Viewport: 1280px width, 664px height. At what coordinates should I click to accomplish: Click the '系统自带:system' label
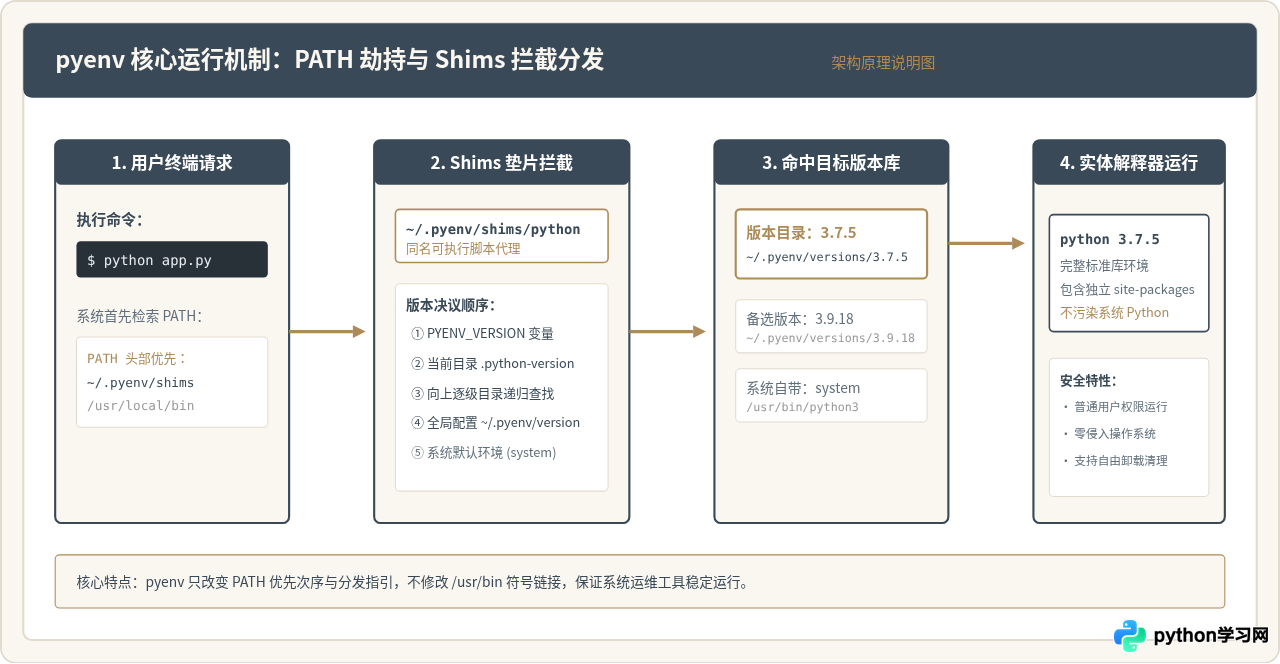(803, 388)
